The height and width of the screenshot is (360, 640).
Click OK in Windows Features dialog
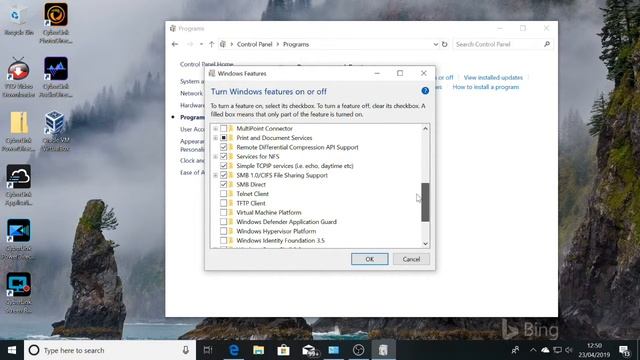click(370, 259)
